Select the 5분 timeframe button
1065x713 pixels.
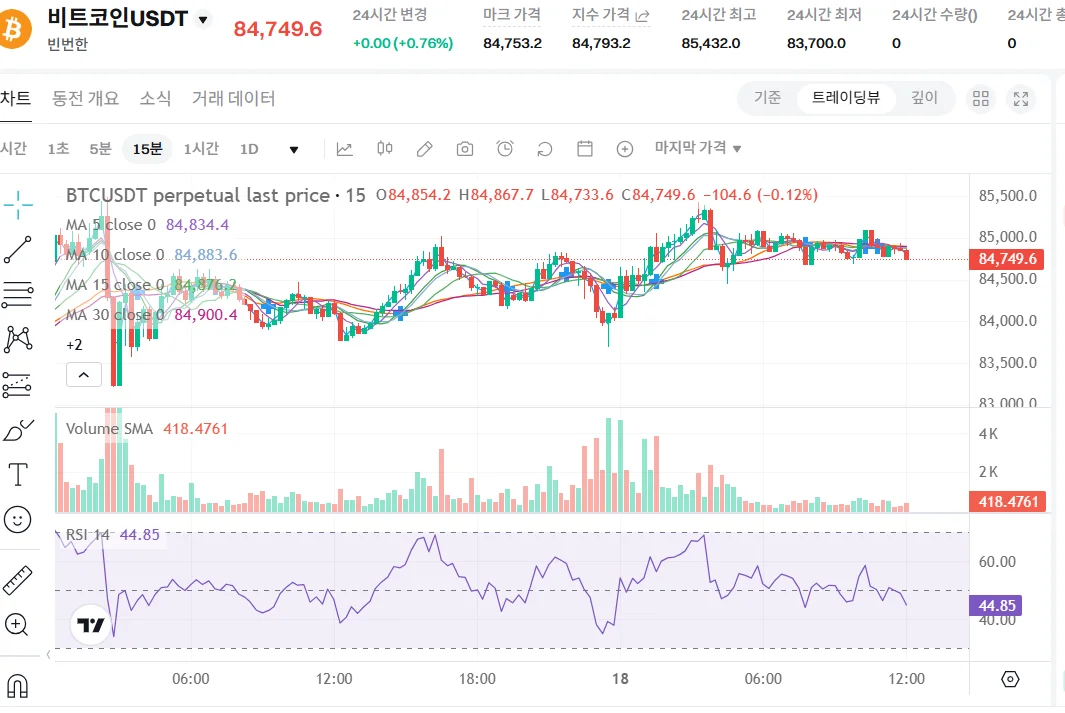coord(100,149)
